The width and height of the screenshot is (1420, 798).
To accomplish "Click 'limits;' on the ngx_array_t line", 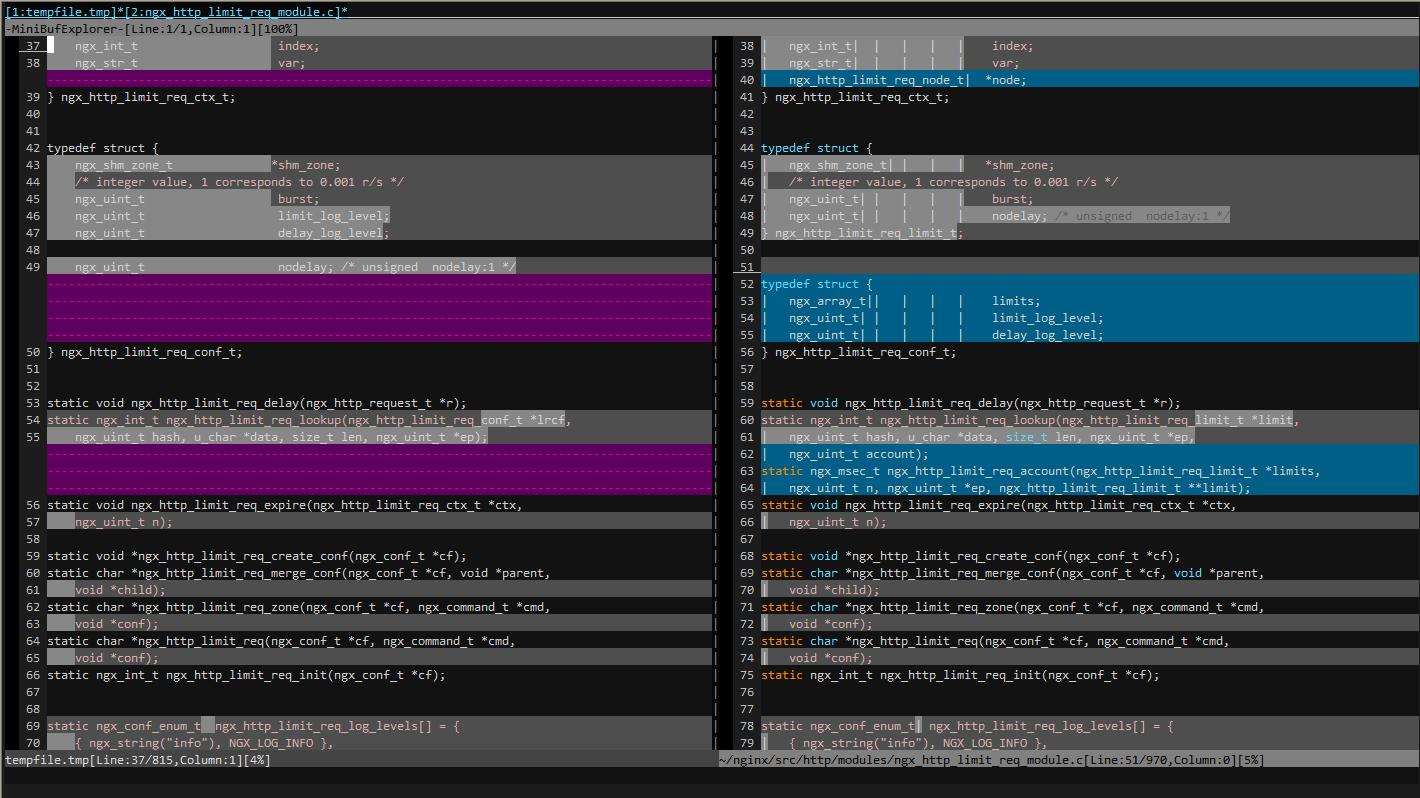I will pos(1016,301).
